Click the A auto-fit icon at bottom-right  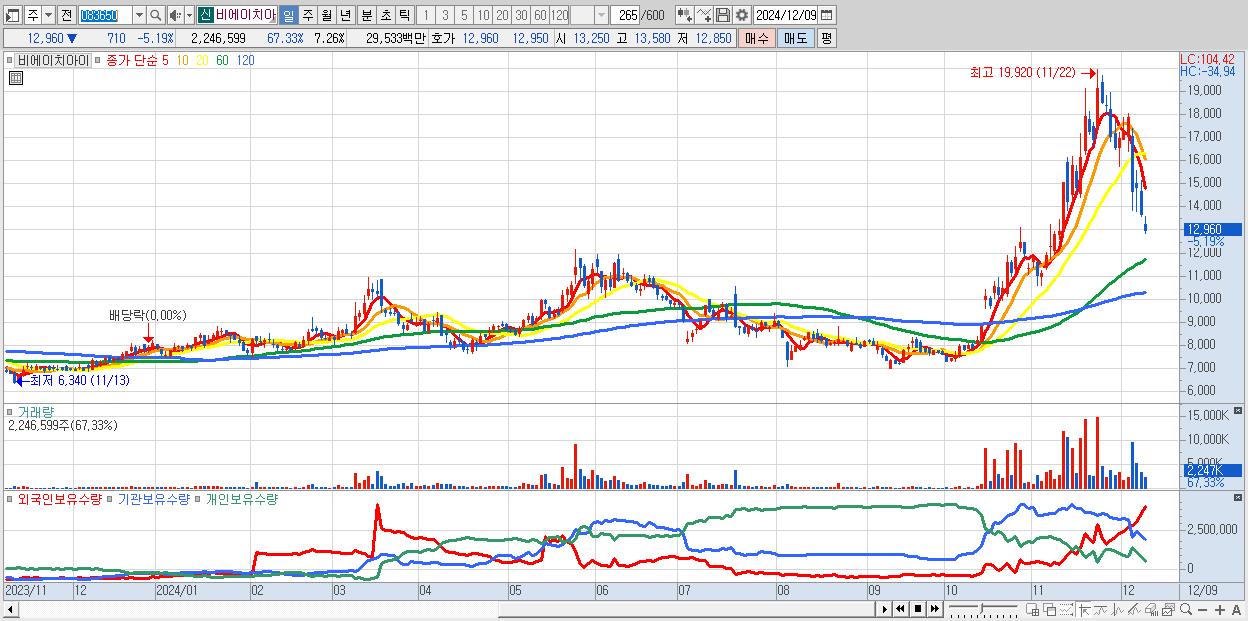click(1236, 609)
